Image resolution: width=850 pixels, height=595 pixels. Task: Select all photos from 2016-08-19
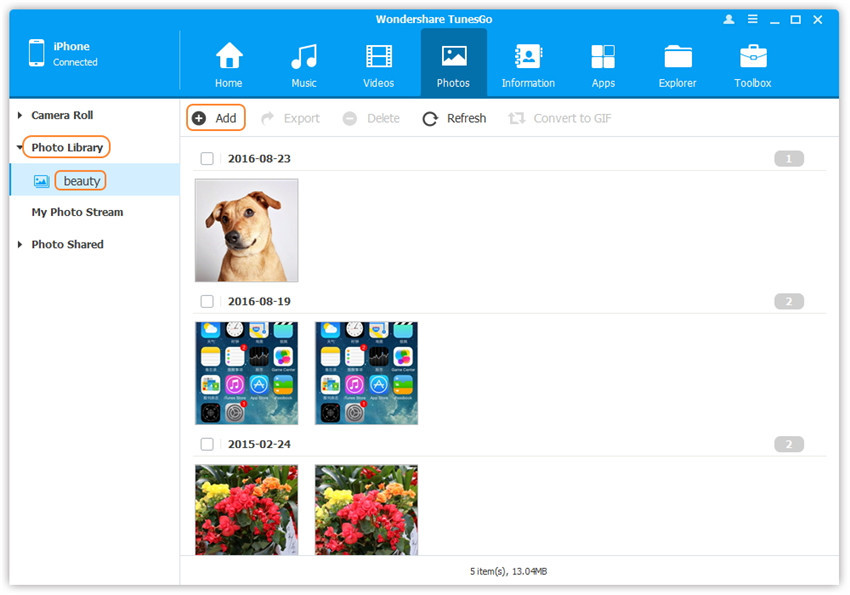[x=207, y=301]
